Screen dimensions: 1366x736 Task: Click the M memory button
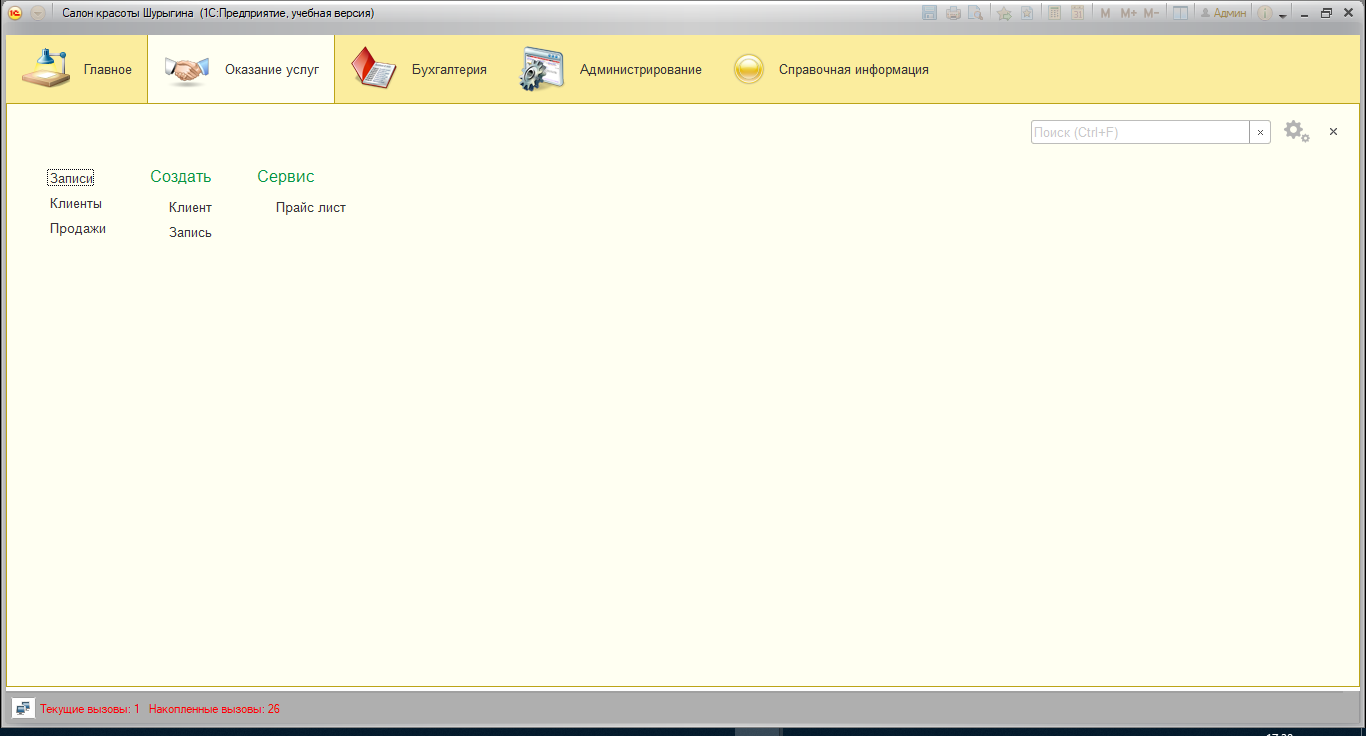(x=1105, y=13)
